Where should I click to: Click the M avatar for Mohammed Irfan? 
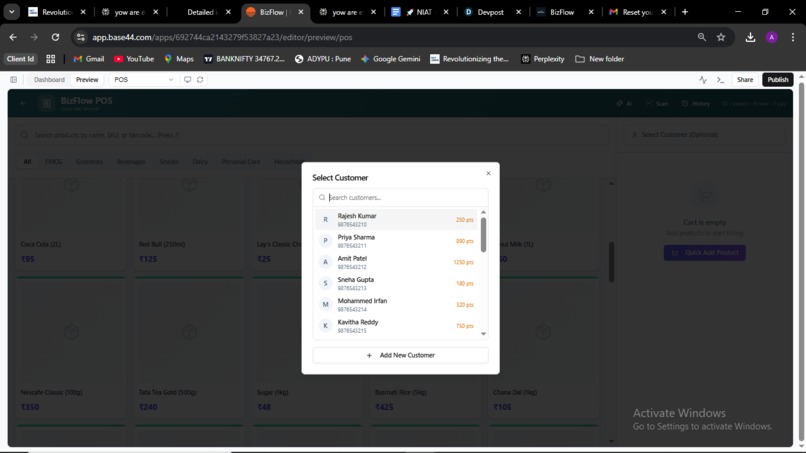325,304
